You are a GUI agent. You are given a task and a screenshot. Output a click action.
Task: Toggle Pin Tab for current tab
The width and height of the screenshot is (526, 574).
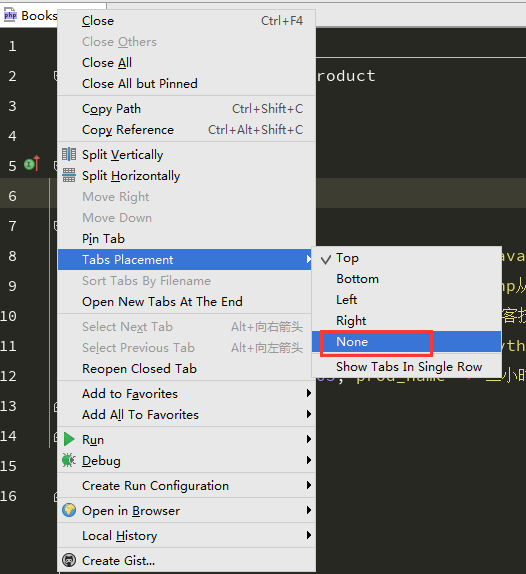[x=186, y=239]
